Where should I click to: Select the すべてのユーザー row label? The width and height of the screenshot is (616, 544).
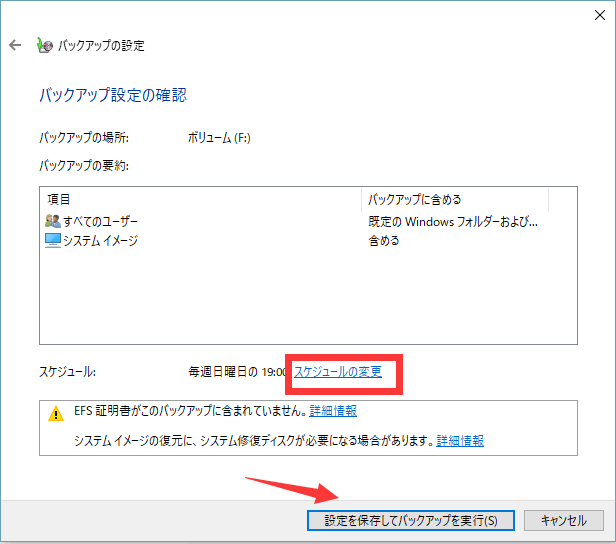tap(104, 221)
